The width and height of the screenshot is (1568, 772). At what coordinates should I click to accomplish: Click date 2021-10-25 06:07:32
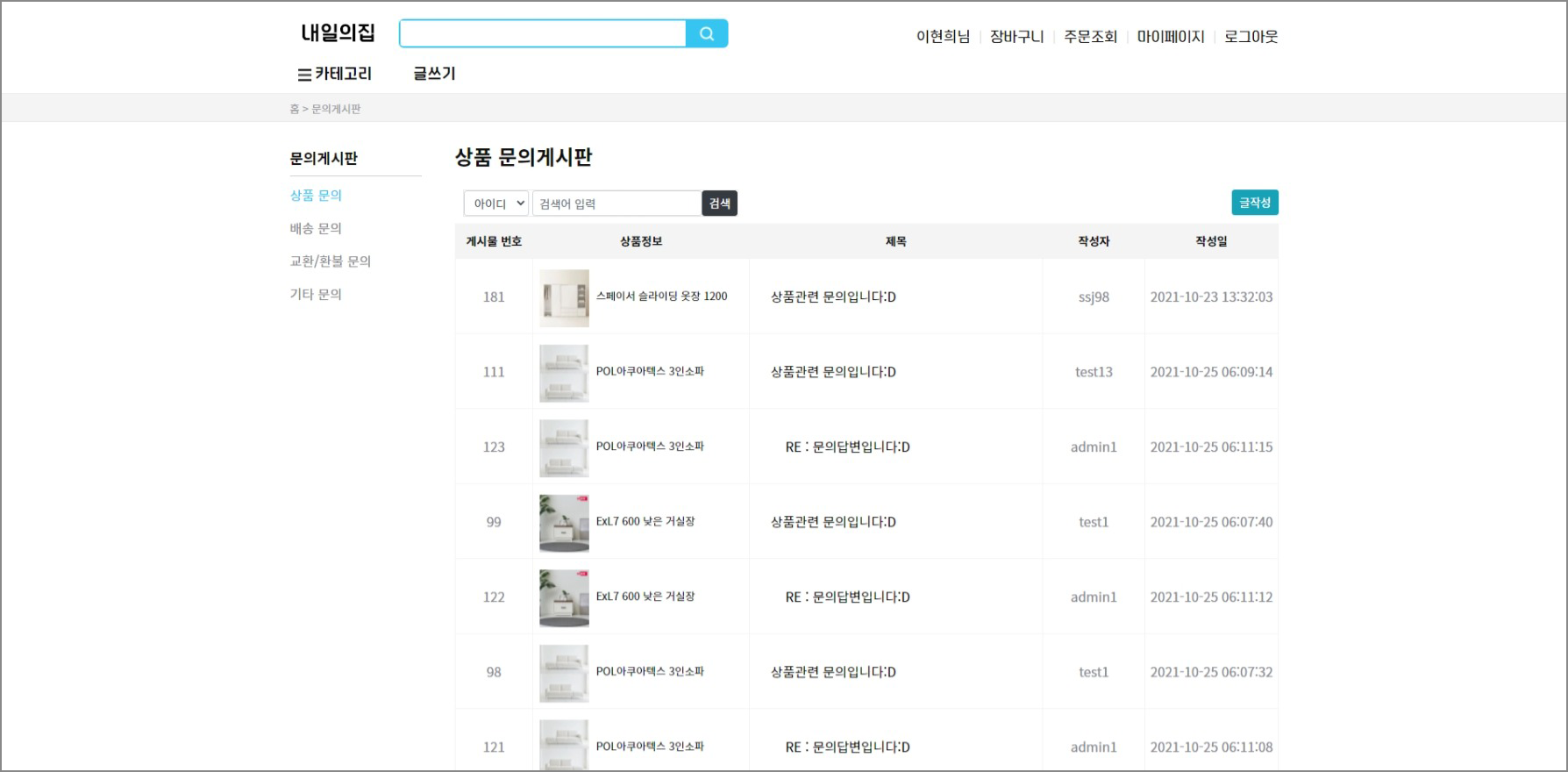pos(1211,672)
